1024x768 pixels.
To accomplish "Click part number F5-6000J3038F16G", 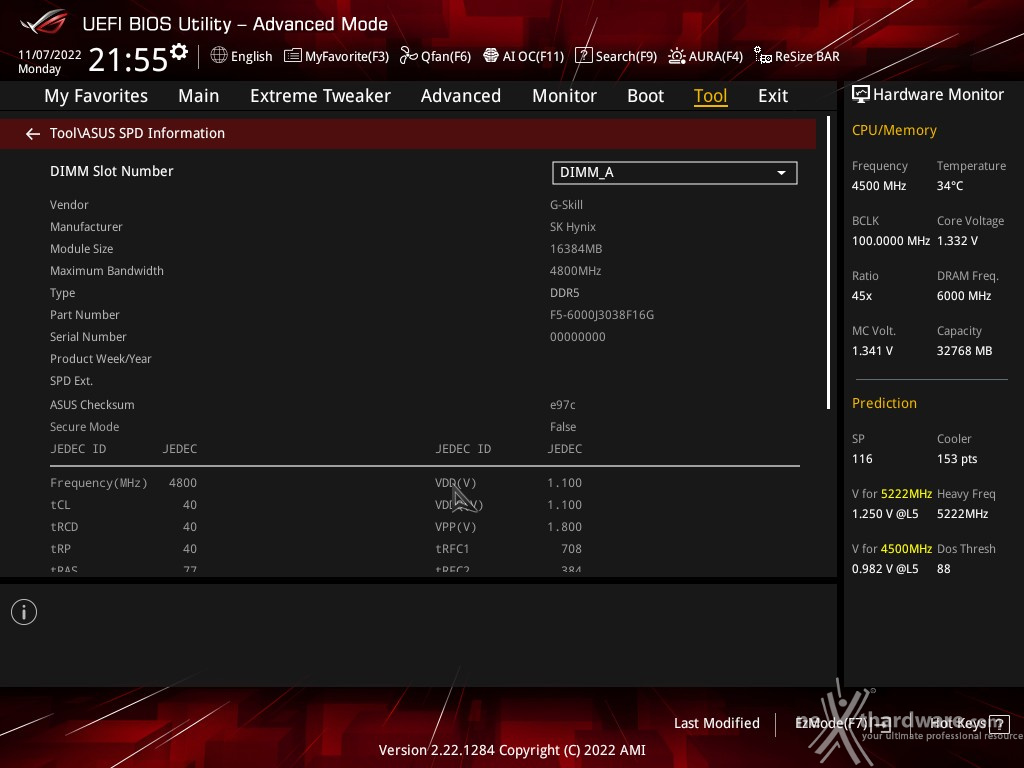I will [601, 315].
